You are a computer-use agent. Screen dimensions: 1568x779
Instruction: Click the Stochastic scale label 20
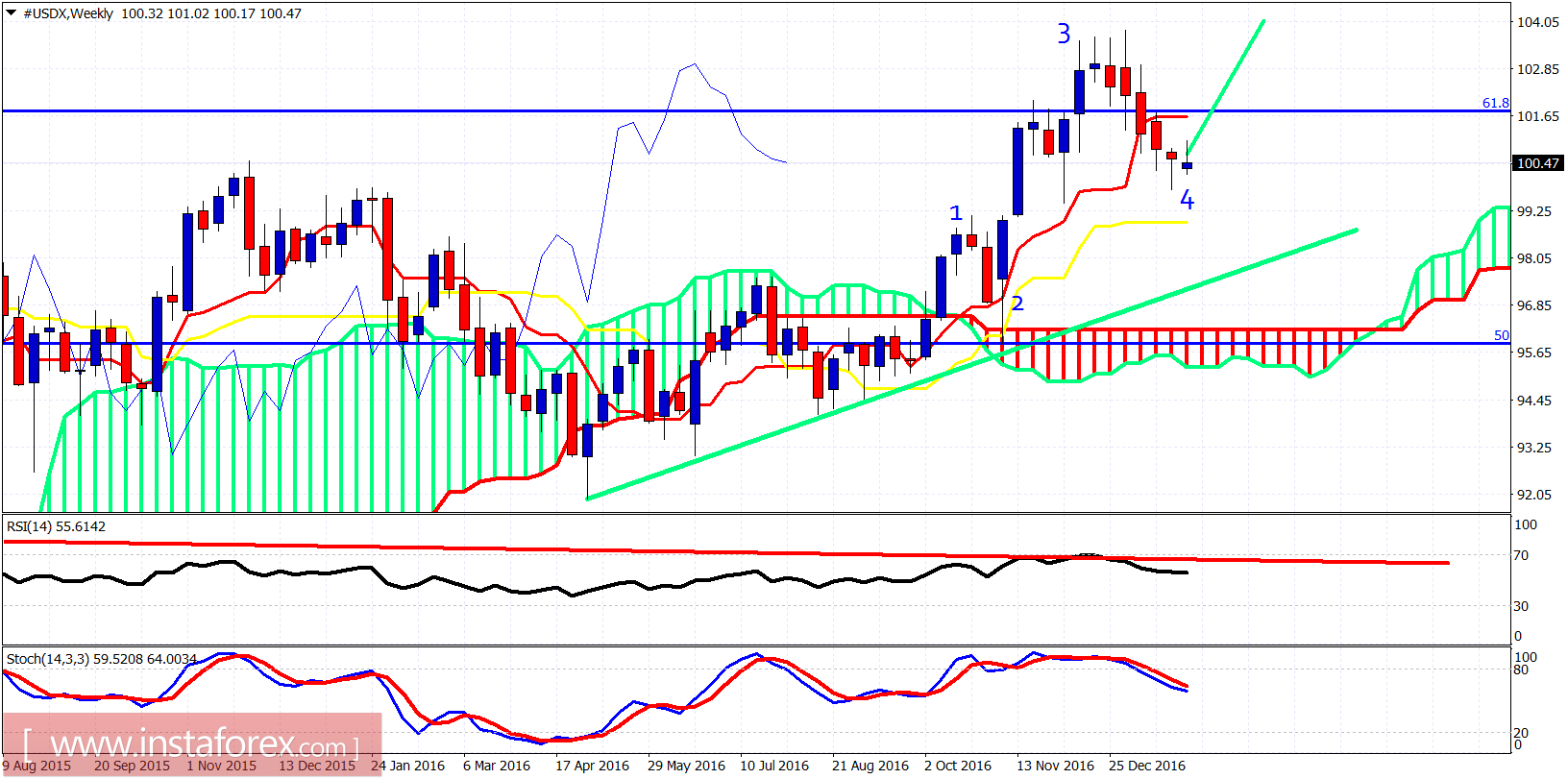pyautogui.click(x=1521, y=733)
